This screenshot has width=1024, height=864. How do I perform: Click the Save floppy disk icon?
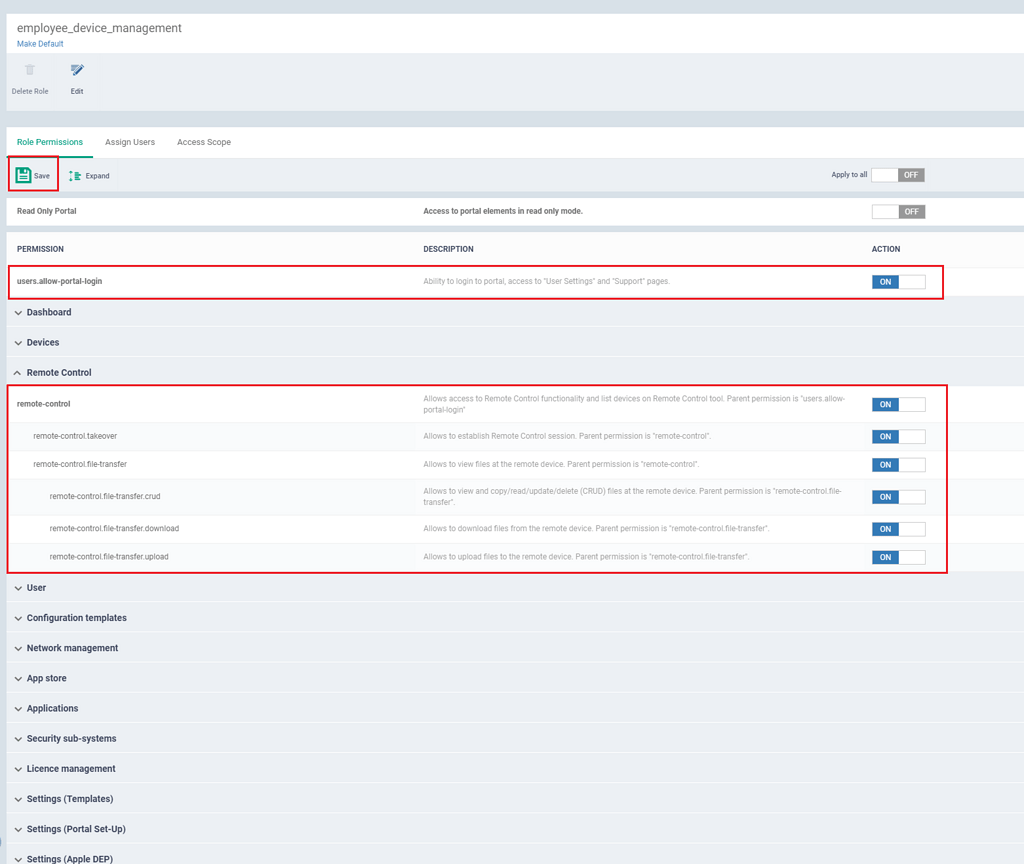(x=24, y=175)
